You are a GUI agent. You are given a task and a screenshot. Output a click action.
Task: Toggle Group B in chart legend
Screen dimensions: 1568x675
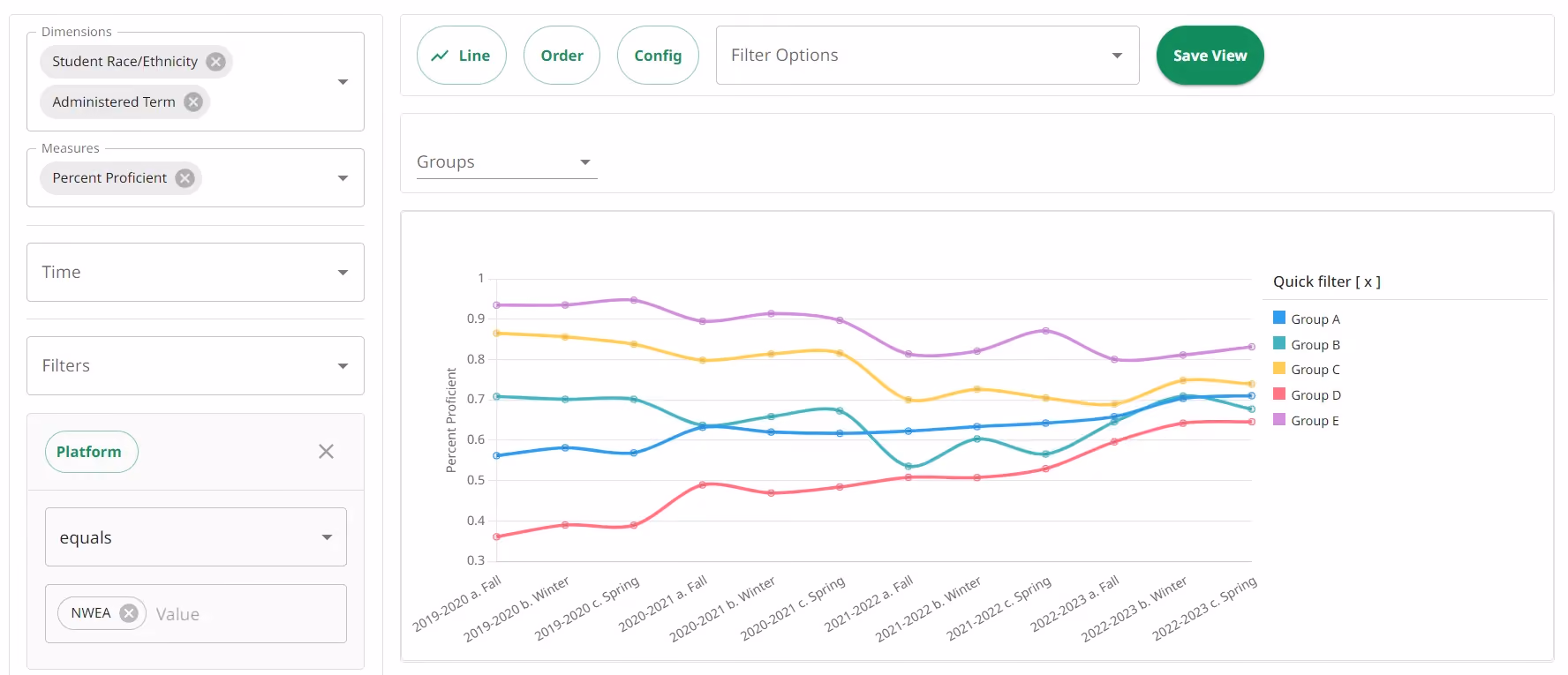coord(1307,344)
